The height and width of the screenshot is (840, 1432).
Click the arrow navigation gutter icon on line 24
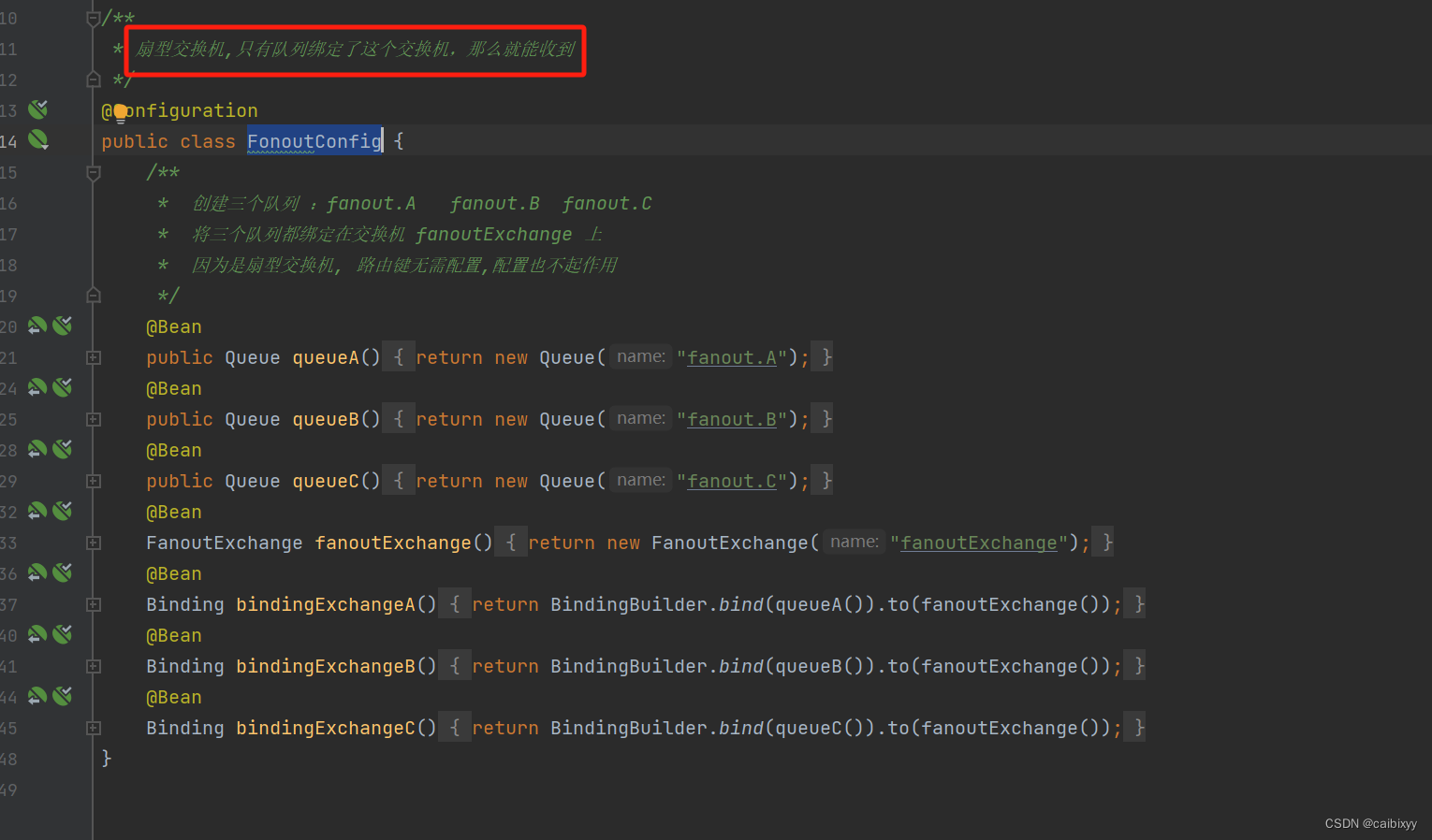(37, 388)
